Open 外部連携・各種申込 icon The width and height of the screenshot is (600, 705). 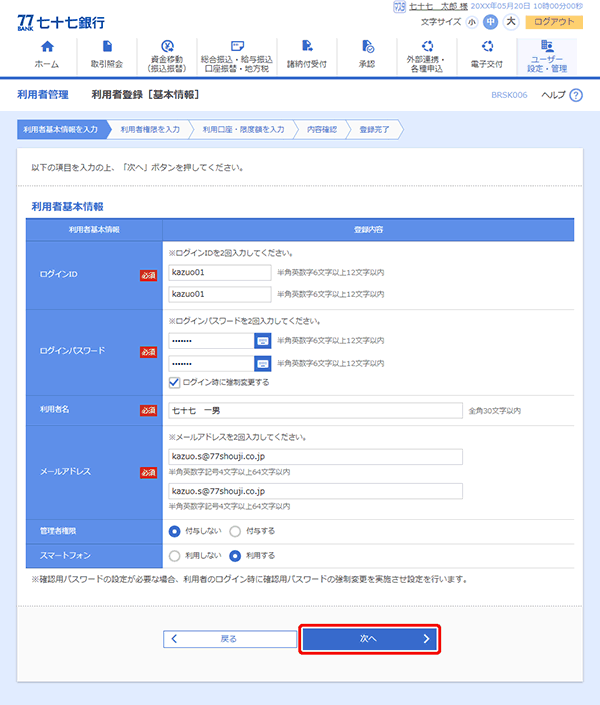click(x=427, y=46)
